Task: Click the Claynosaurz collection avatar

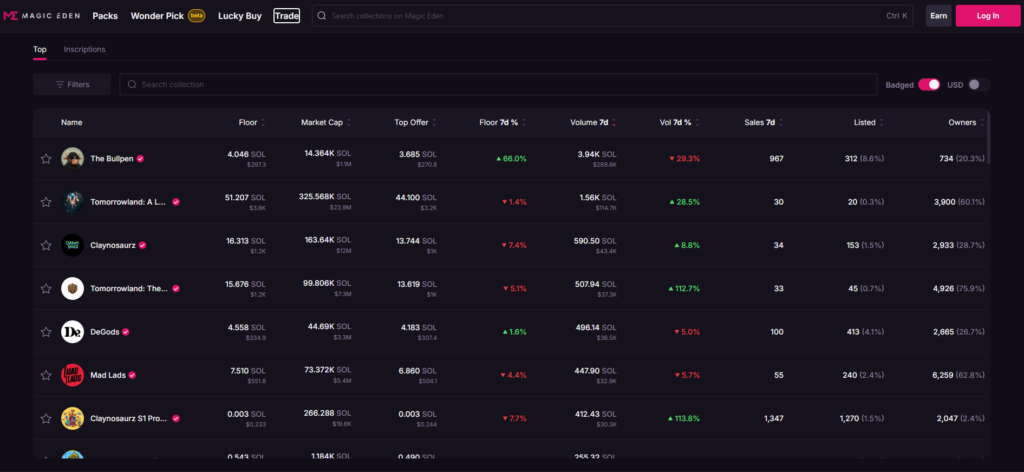Action: [72, 245]
